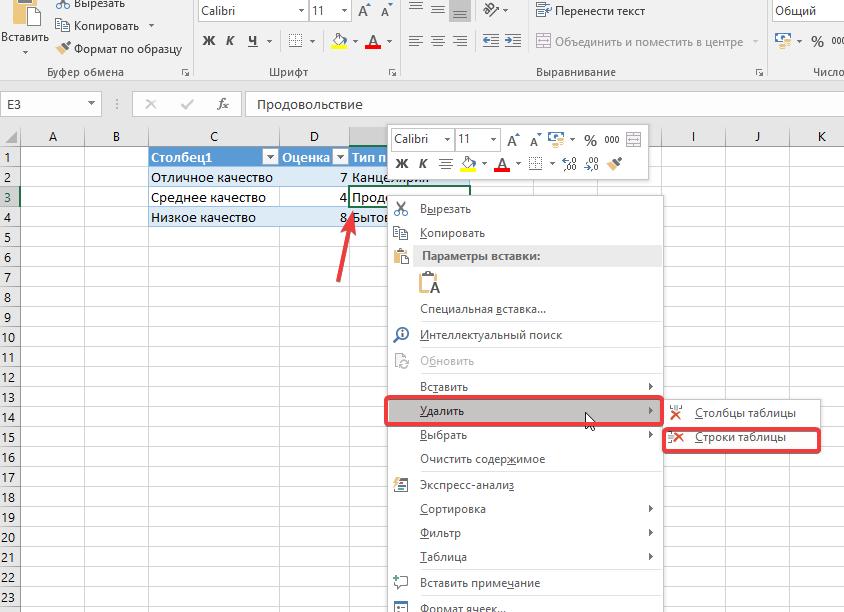Click format painter brush in mini toolbar

[x=614, y=164]
